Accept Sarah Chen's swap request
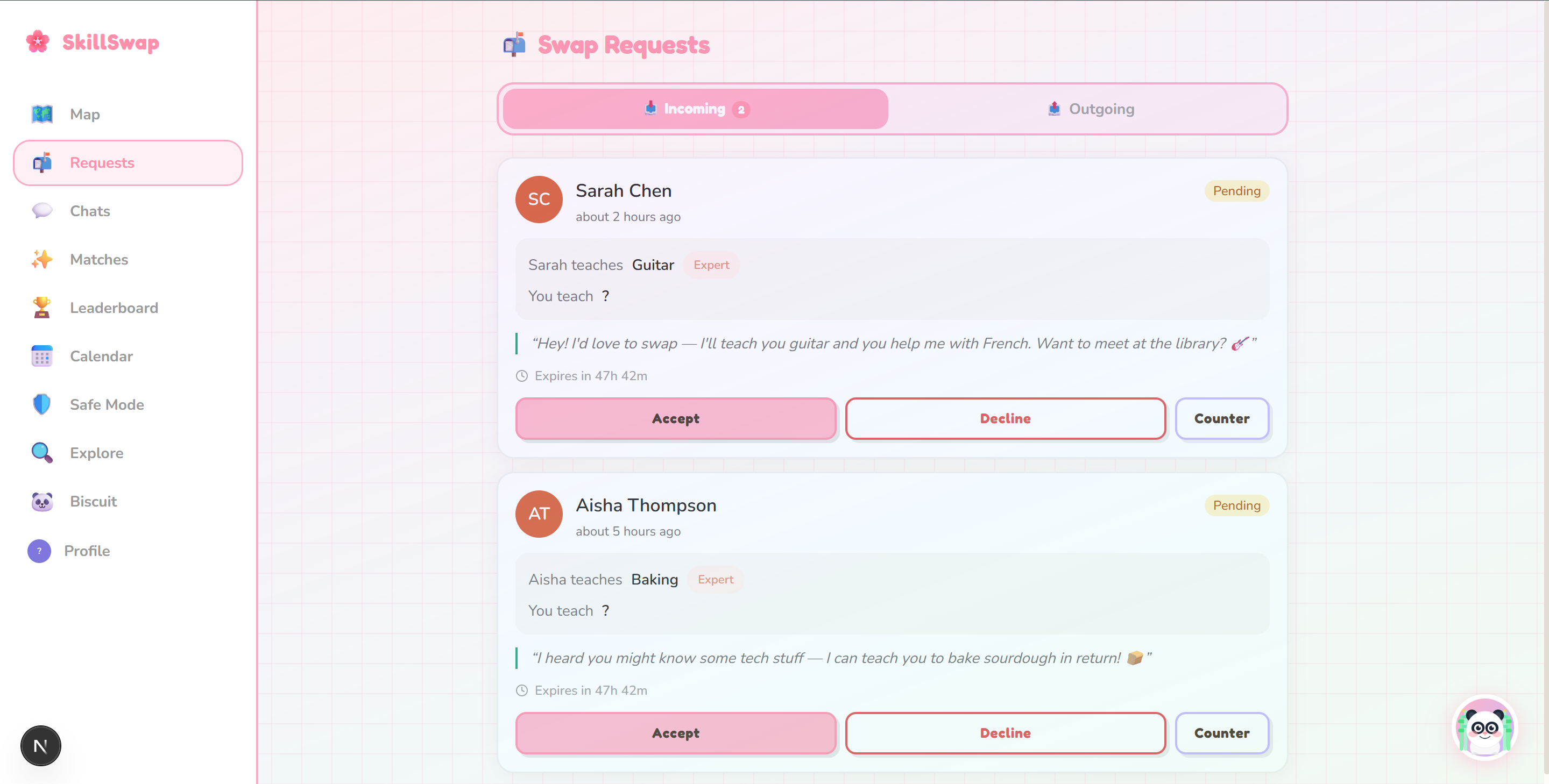 (x=675, y=419)
